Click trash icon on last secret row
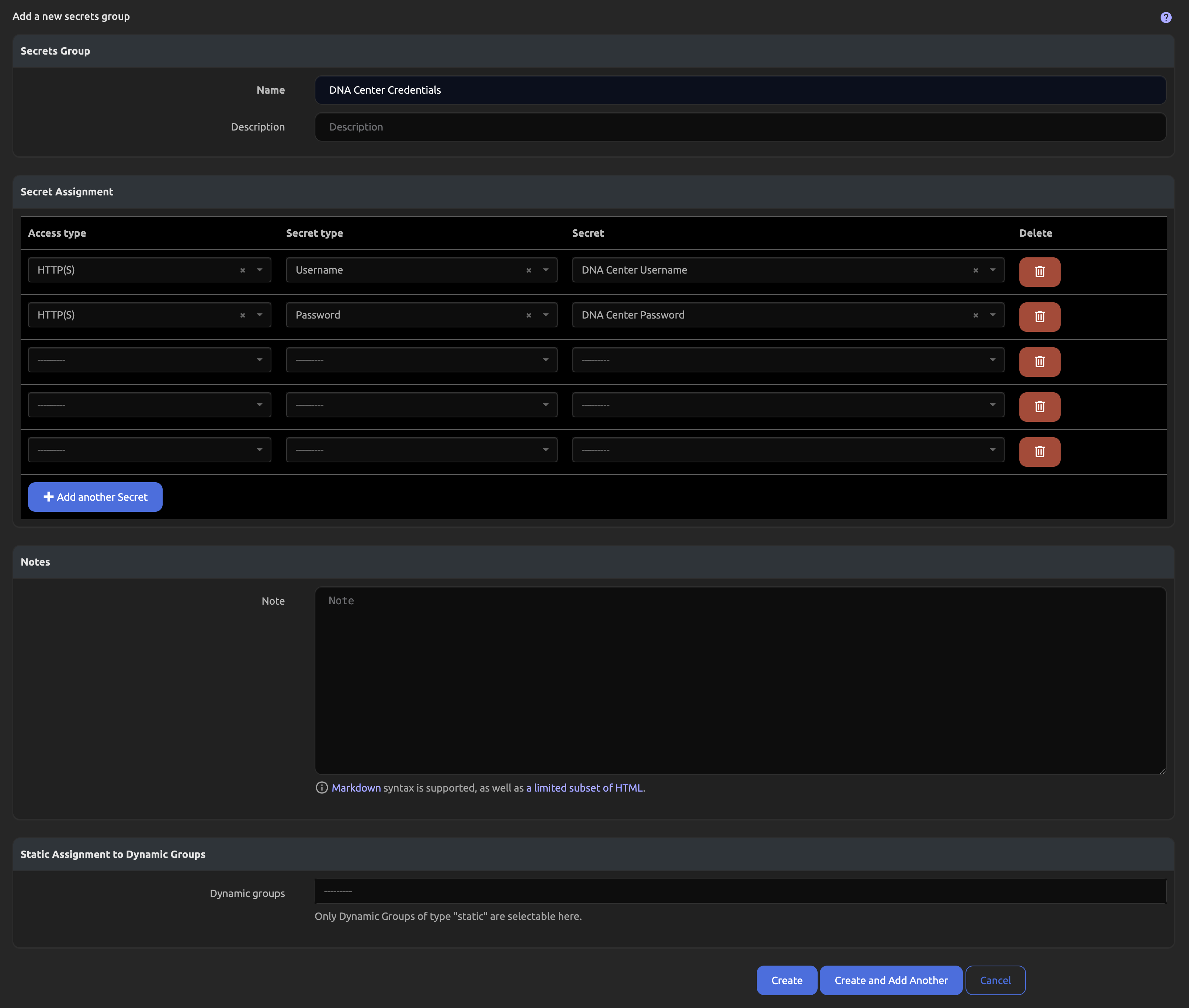Image resolution: width=1189 pixels, height=1008 pixels. pyautogui.click(x=1039, y=451)
